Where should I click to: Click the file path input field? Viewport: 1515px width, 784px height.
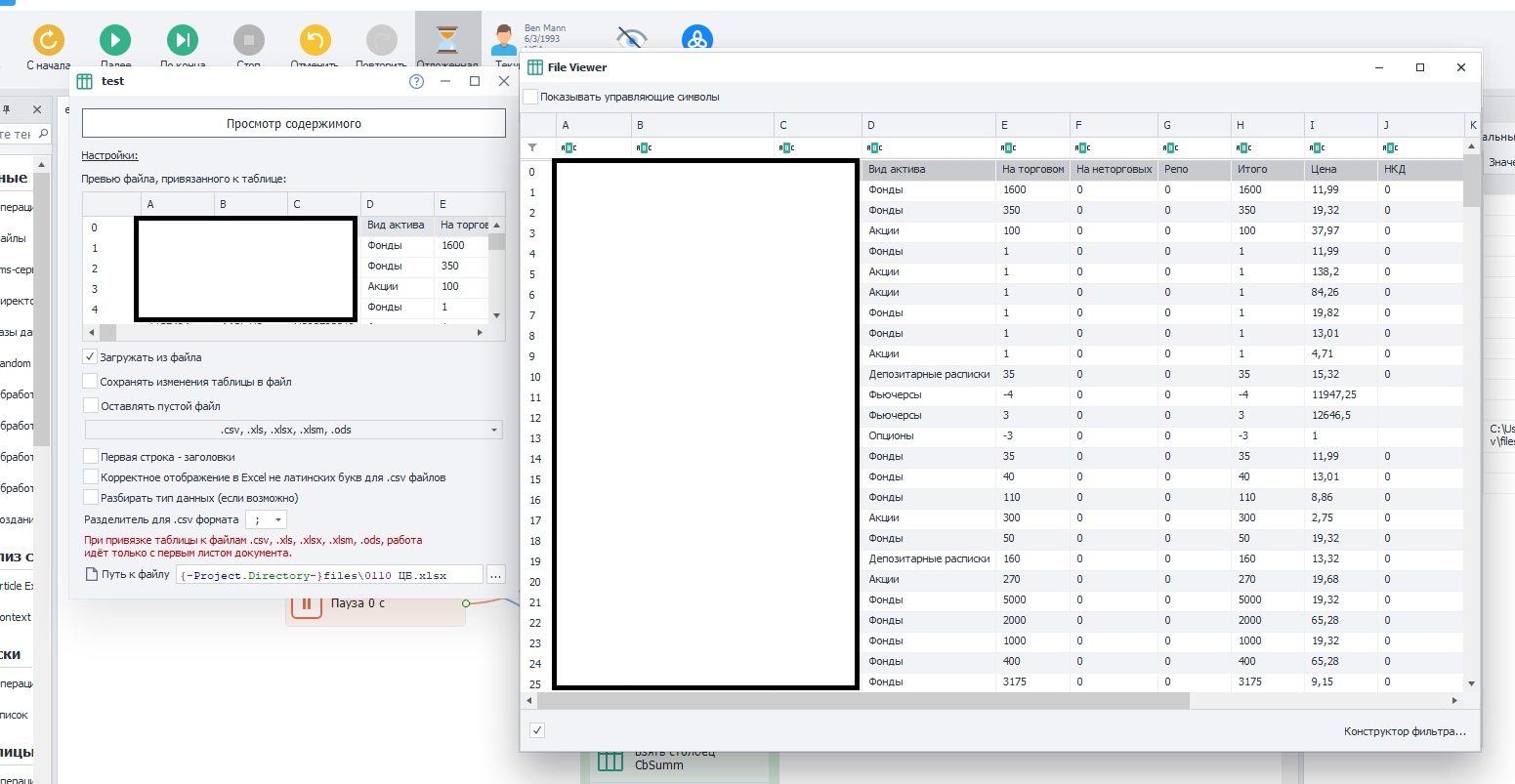(329, 574)
